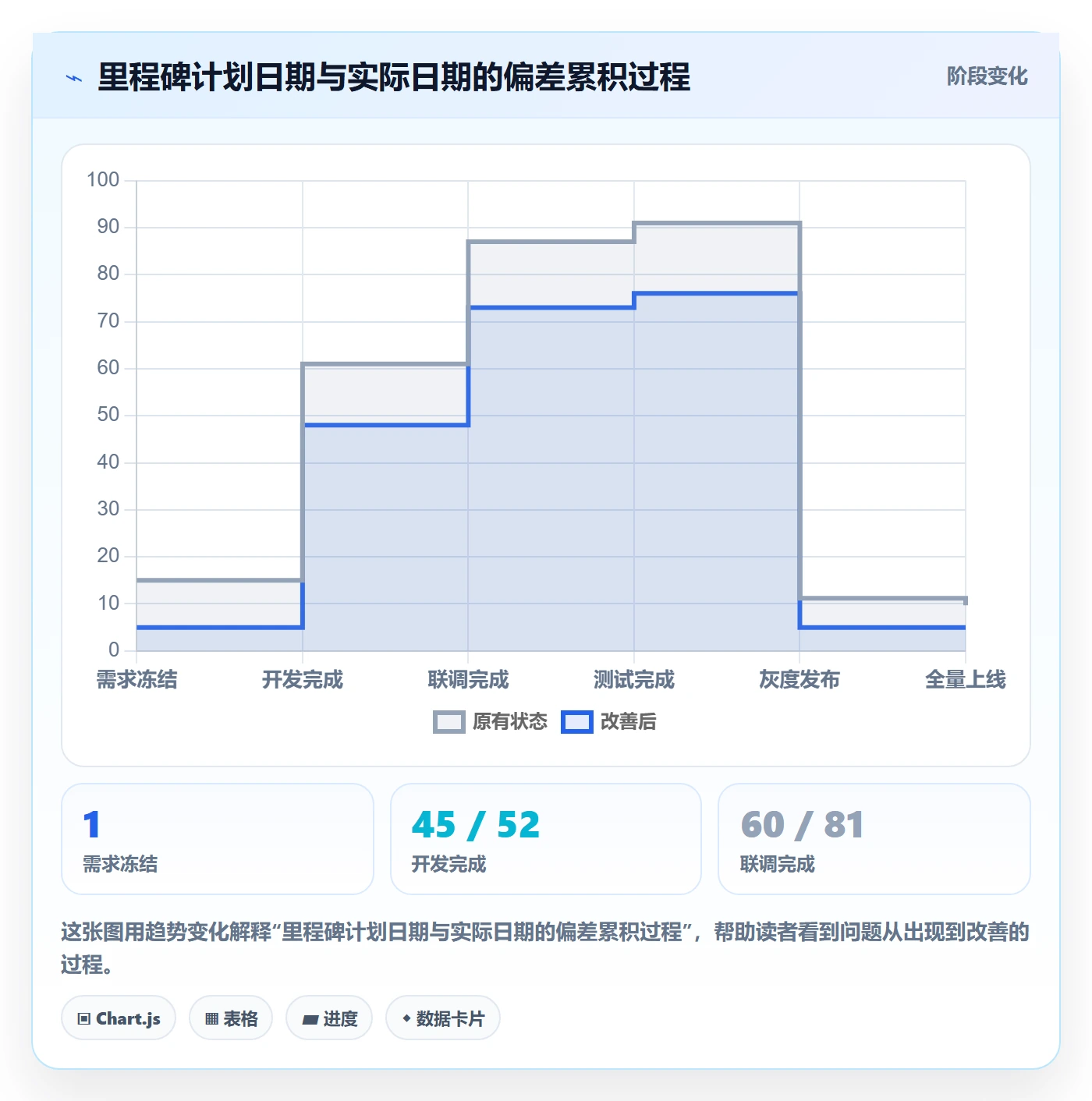Select the 数据卡片 tag chip

pyautogui.click(x=443, y=1018)
